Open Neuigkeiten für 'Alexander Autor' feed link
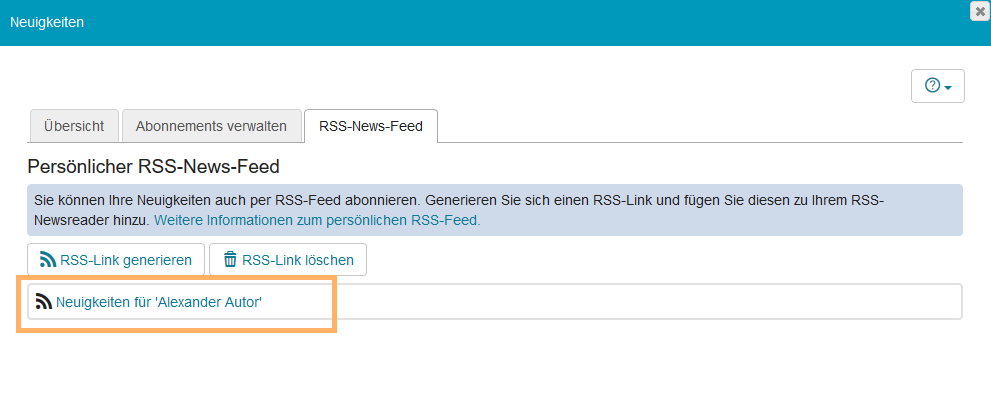 pyautogui.click(x=159, y=302)
